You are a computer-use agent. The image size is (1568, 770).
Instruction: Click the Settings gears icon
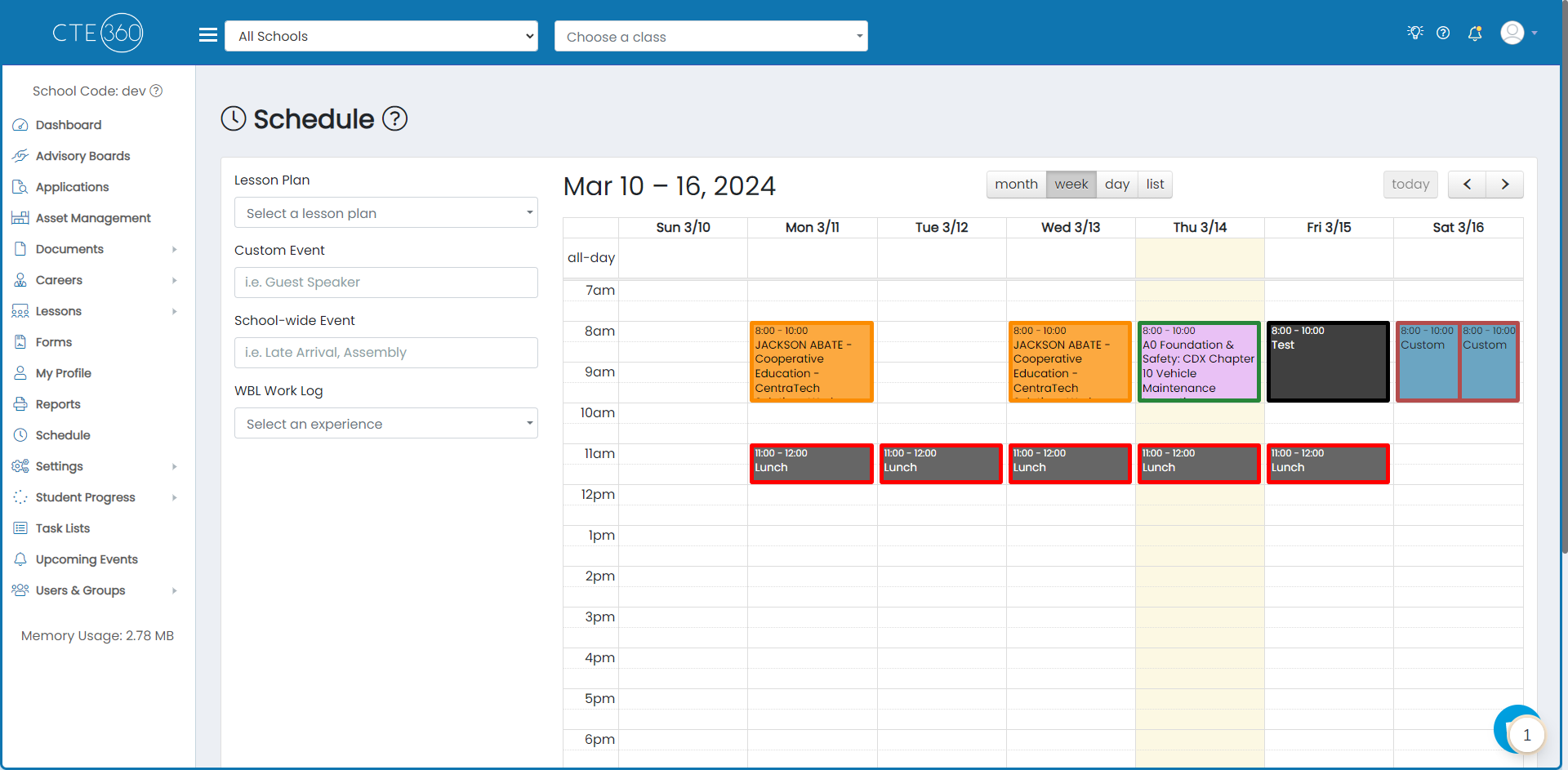[x=20, y=466]
